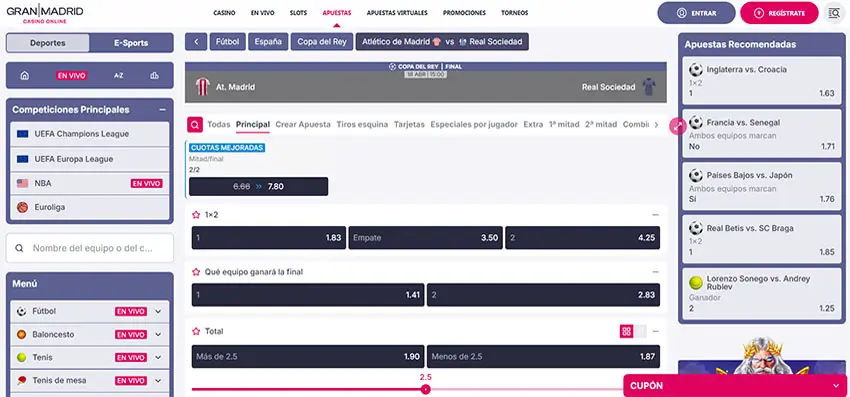This screenshot has width=850, height=397.
Task: Switch to the Crear Apuesta tab
Action: [x=302, y=124]
